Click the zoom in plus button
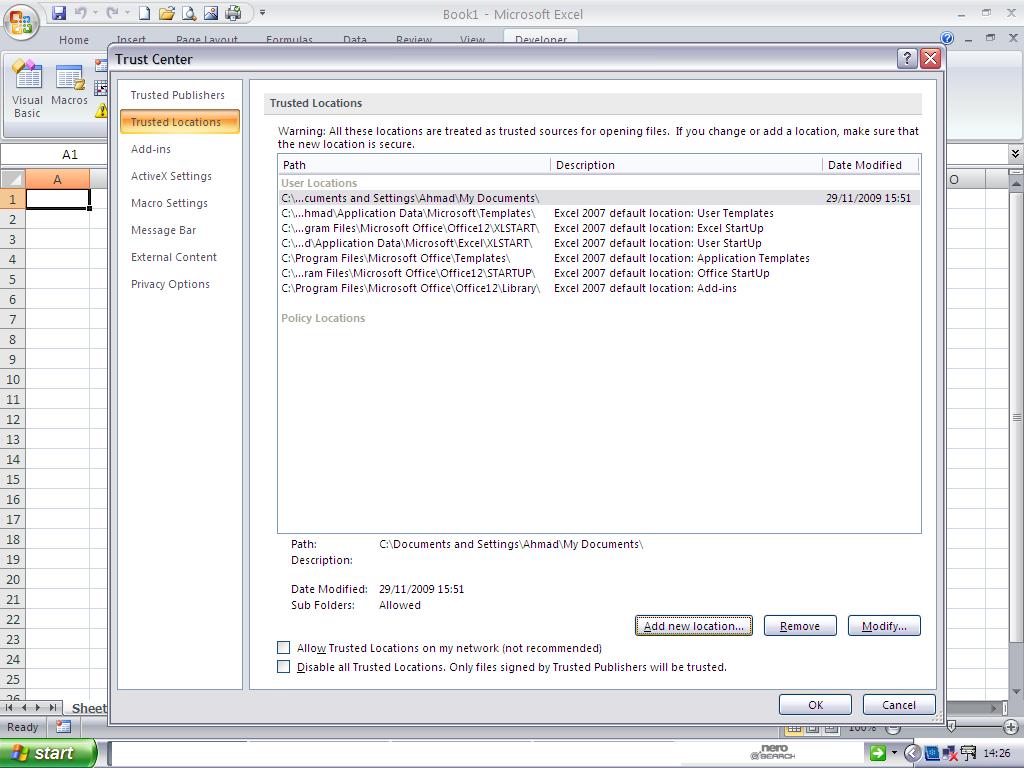 [1010, 727]
